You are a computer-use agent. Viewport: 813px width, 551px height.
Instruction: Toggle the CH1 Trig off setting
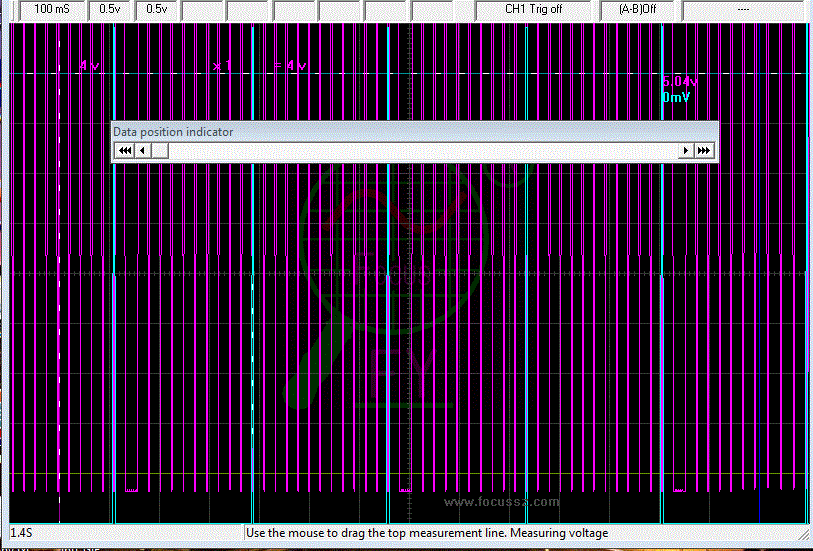[533, 9]
